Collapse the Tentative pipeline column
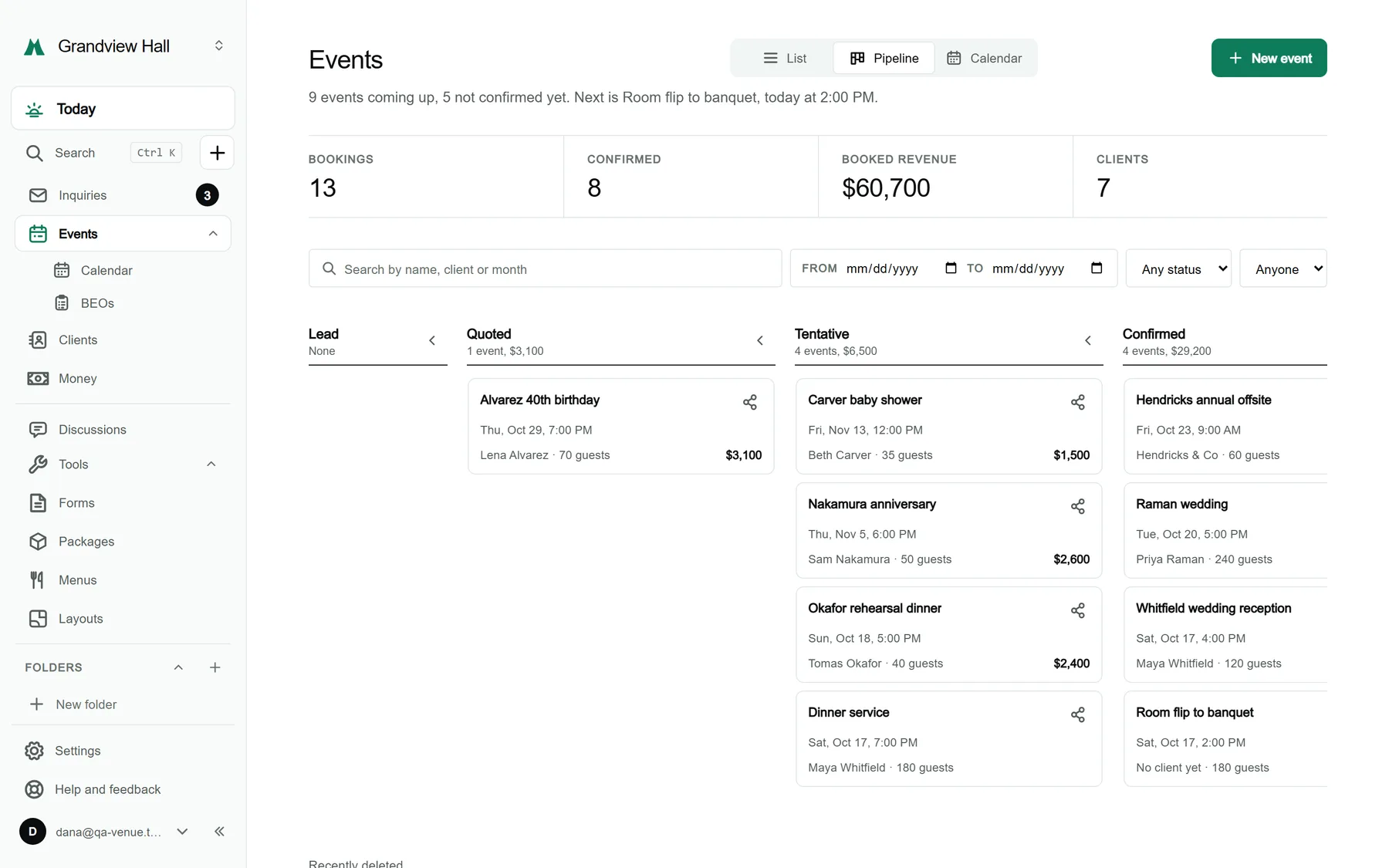 coord(1088,340)
